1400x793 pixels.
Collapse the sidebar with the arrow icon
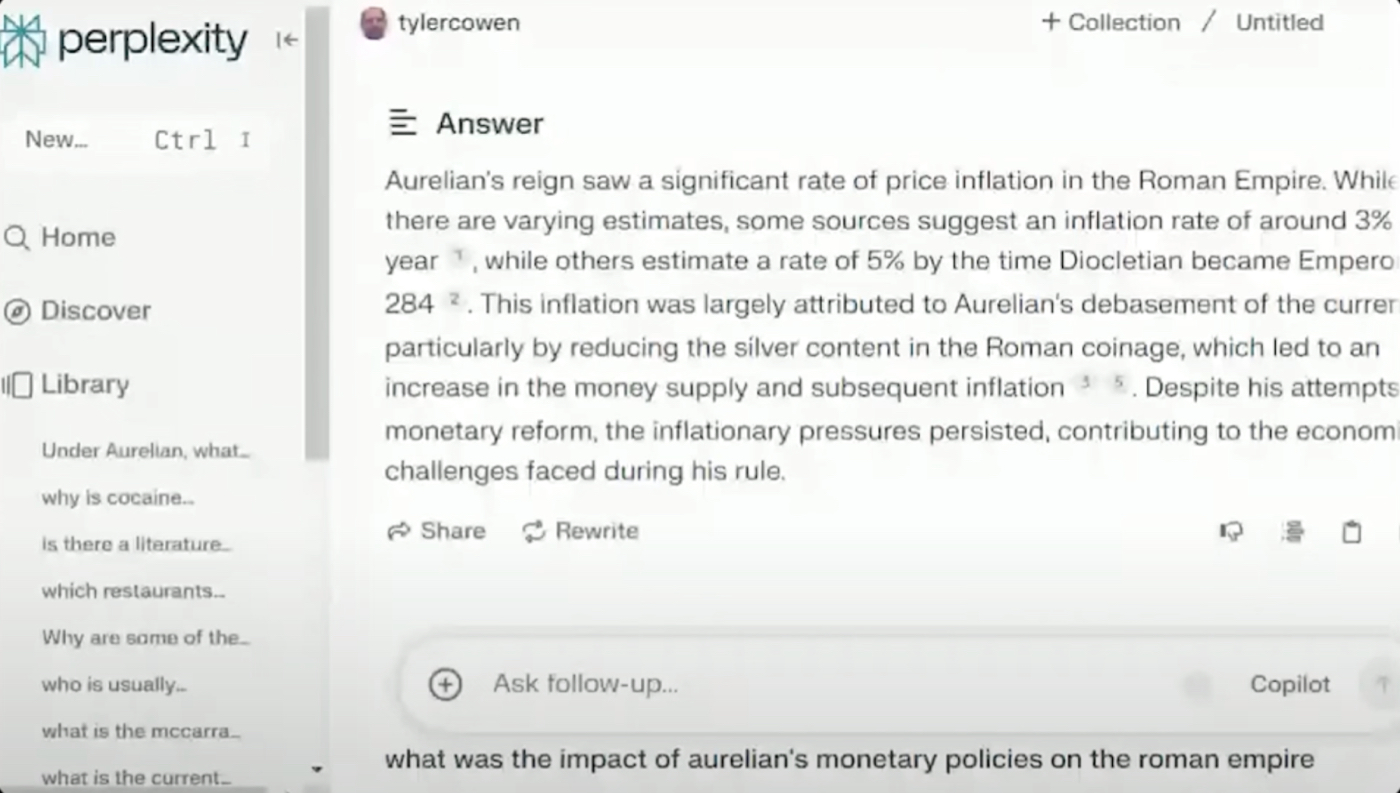point(287,40)
